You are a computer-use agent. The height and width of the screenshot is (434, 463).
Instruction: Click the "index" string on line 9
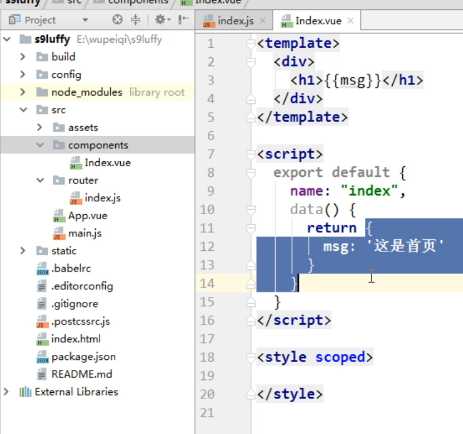369,191
